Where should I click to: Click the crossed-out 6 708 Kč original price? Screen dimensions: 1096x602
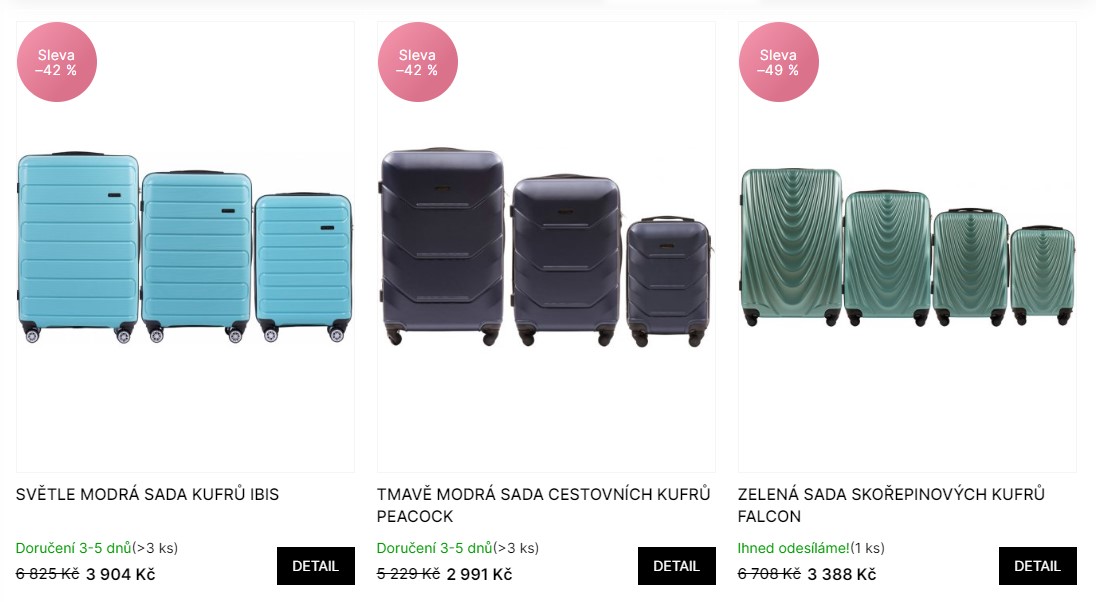[x=769, y=574]
